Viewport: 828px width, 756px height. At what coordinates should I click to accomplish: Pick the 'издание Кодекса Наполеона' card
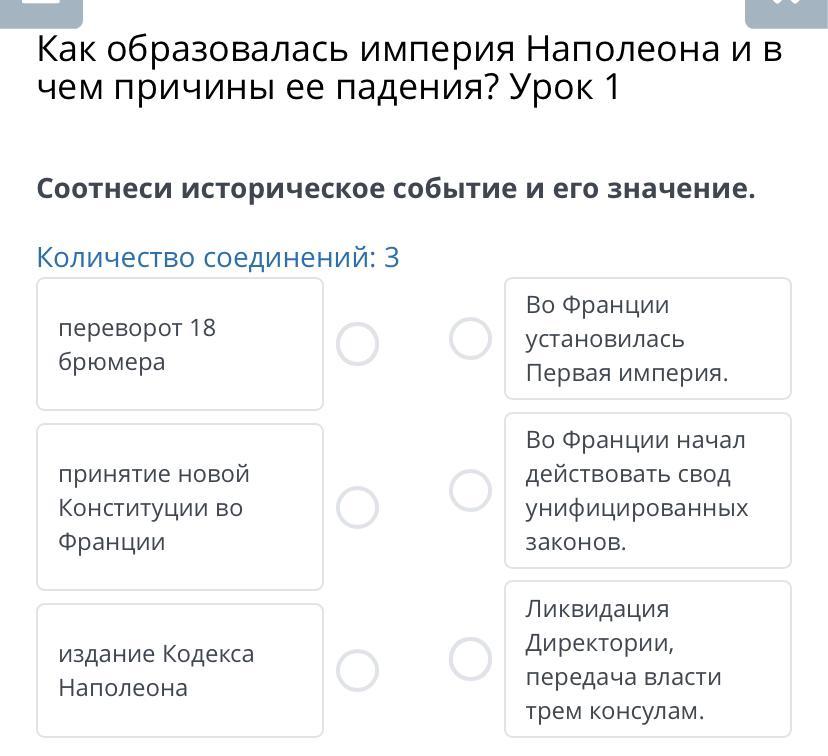[x=180, y=670]
